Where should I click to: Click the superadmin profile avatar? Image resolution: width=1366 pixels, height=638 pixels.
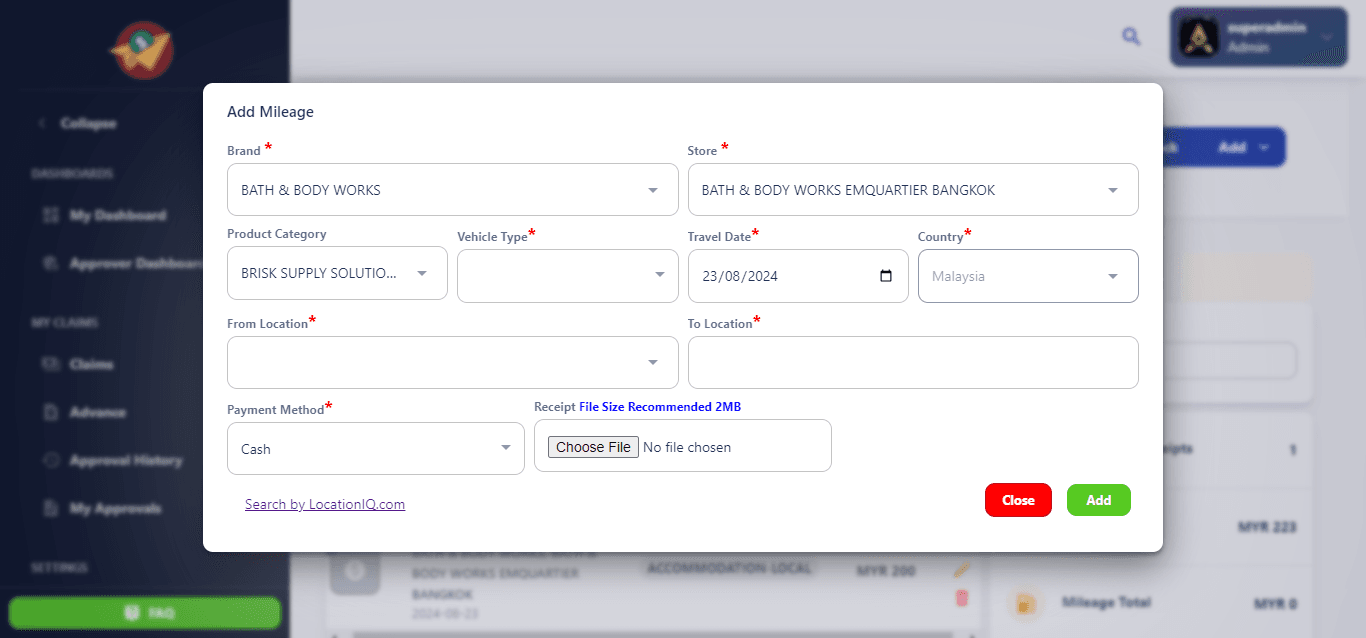(1198, 37)
